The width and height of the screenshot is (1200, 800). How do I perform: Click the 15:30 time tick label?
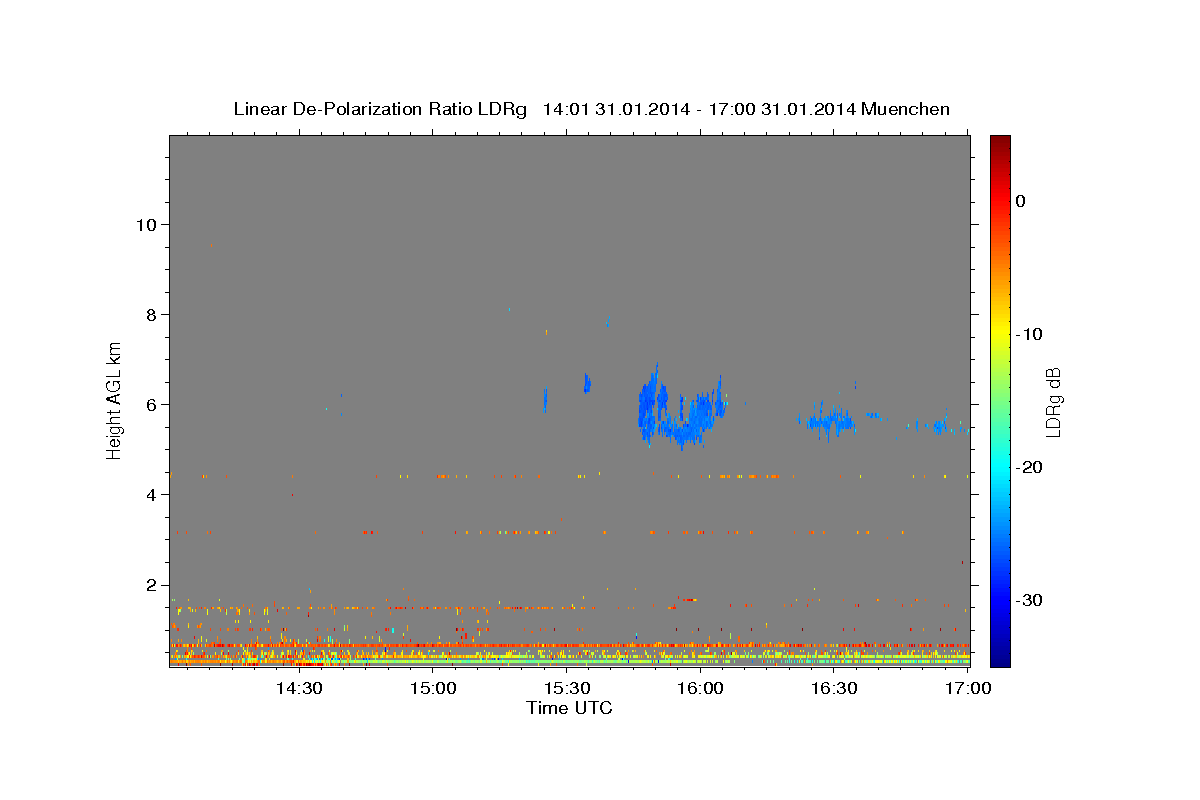tap(567, 689)
